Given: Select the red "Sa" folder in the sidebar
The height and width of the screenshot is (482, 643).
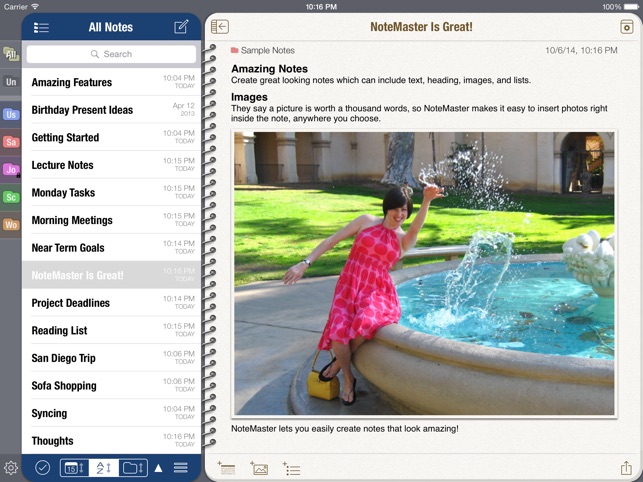Looking at the screenshot, I should tap(11, 142).
